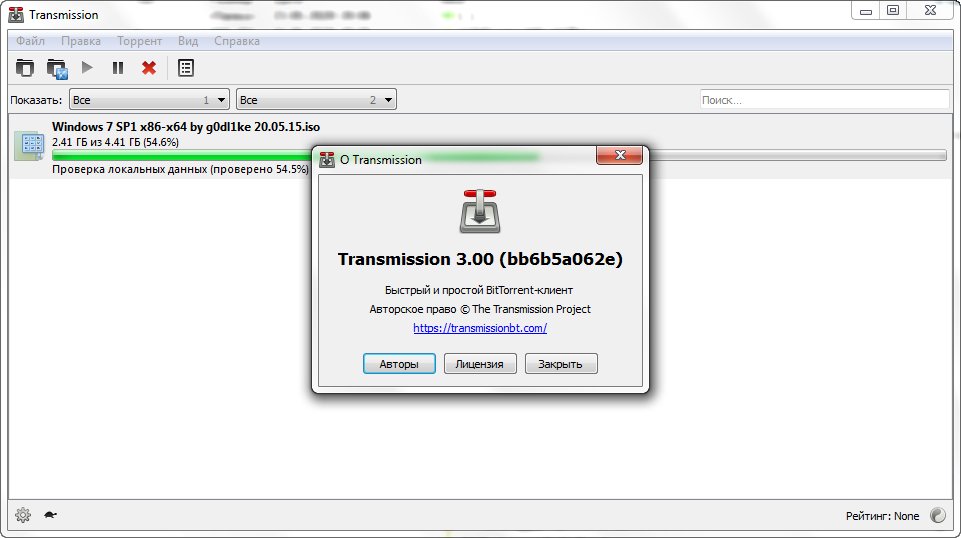Open the Справка menu

coord(237,41)
